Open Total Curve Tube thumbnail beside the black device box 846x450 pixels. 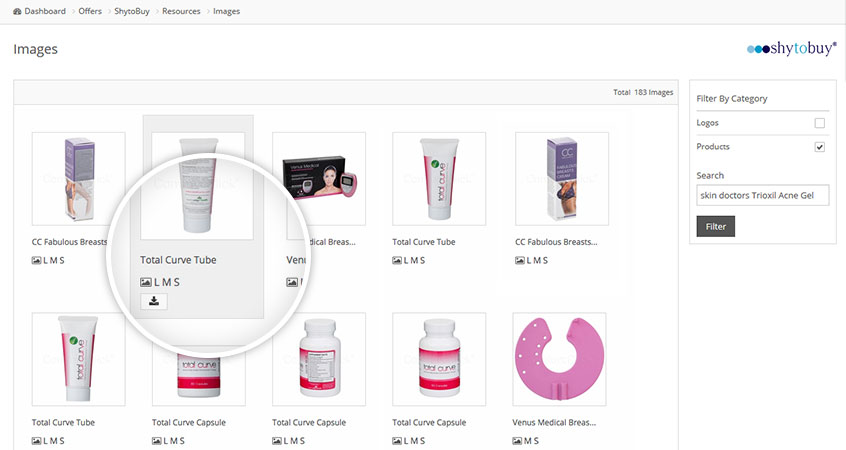[439, 179]
